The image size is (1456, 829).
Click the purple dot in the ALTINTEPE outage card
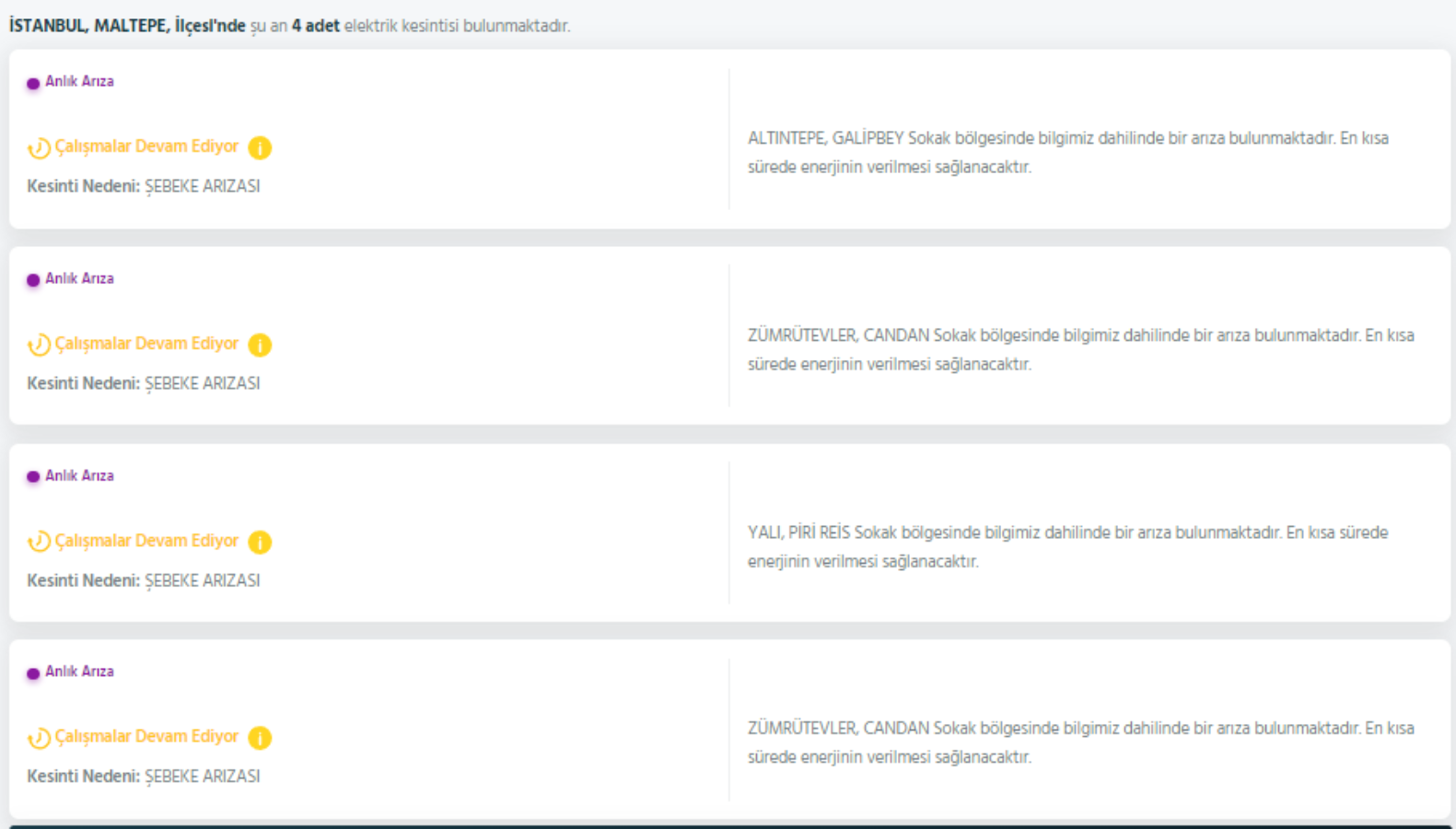pos(33,83)
